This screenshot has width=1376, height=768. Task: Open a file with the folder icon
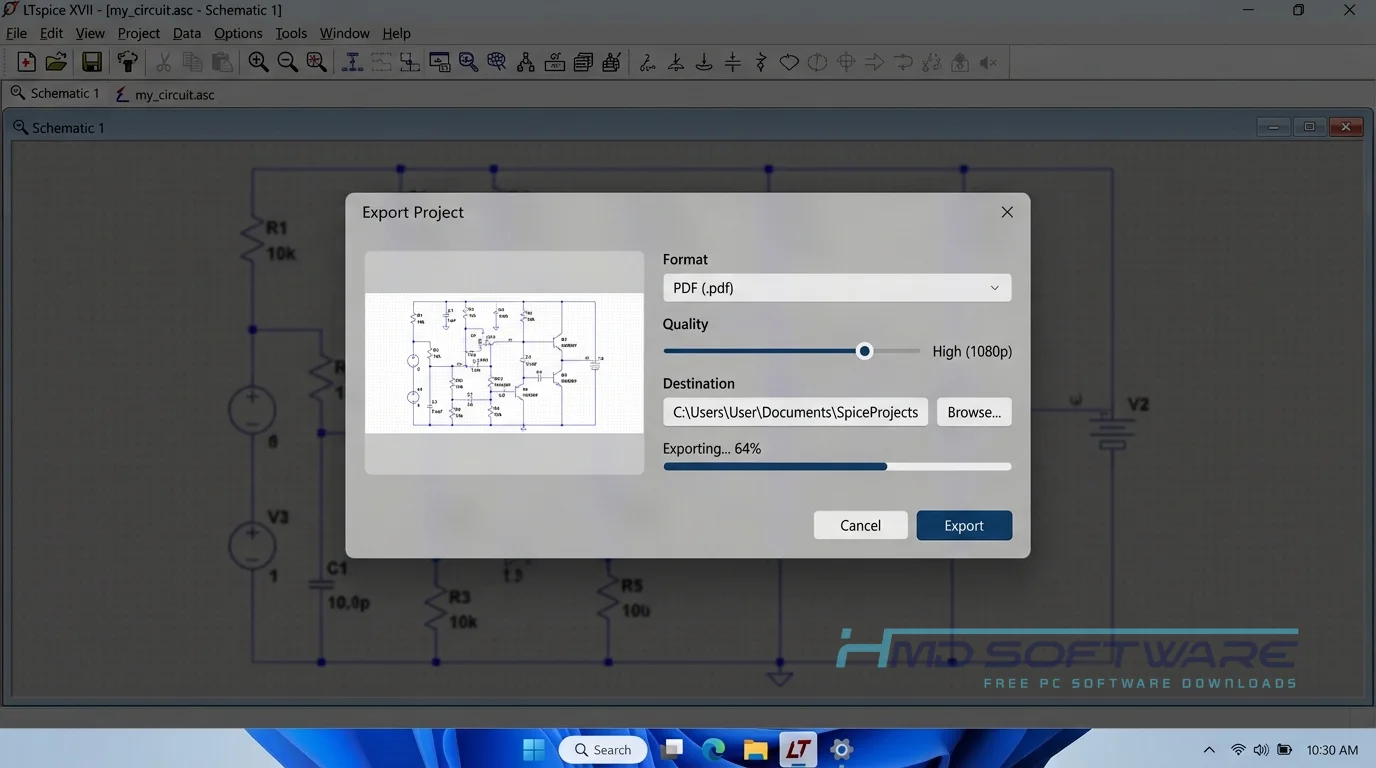click(x=56, y=62)
